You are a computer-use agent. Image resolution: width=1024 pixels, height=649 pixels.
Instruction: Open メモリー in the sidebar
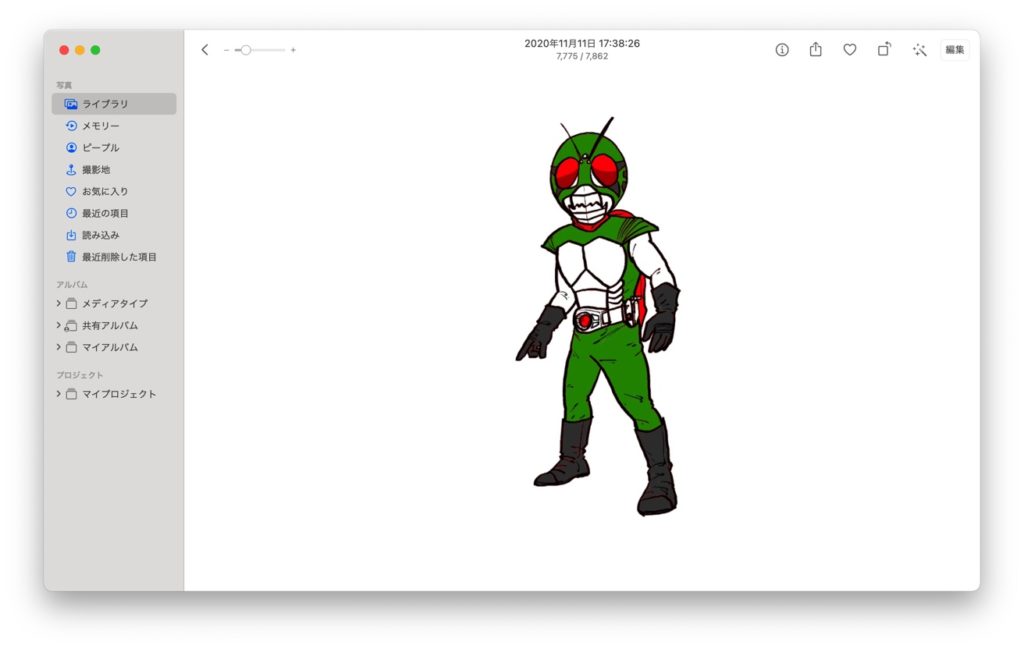pos(114,125)
